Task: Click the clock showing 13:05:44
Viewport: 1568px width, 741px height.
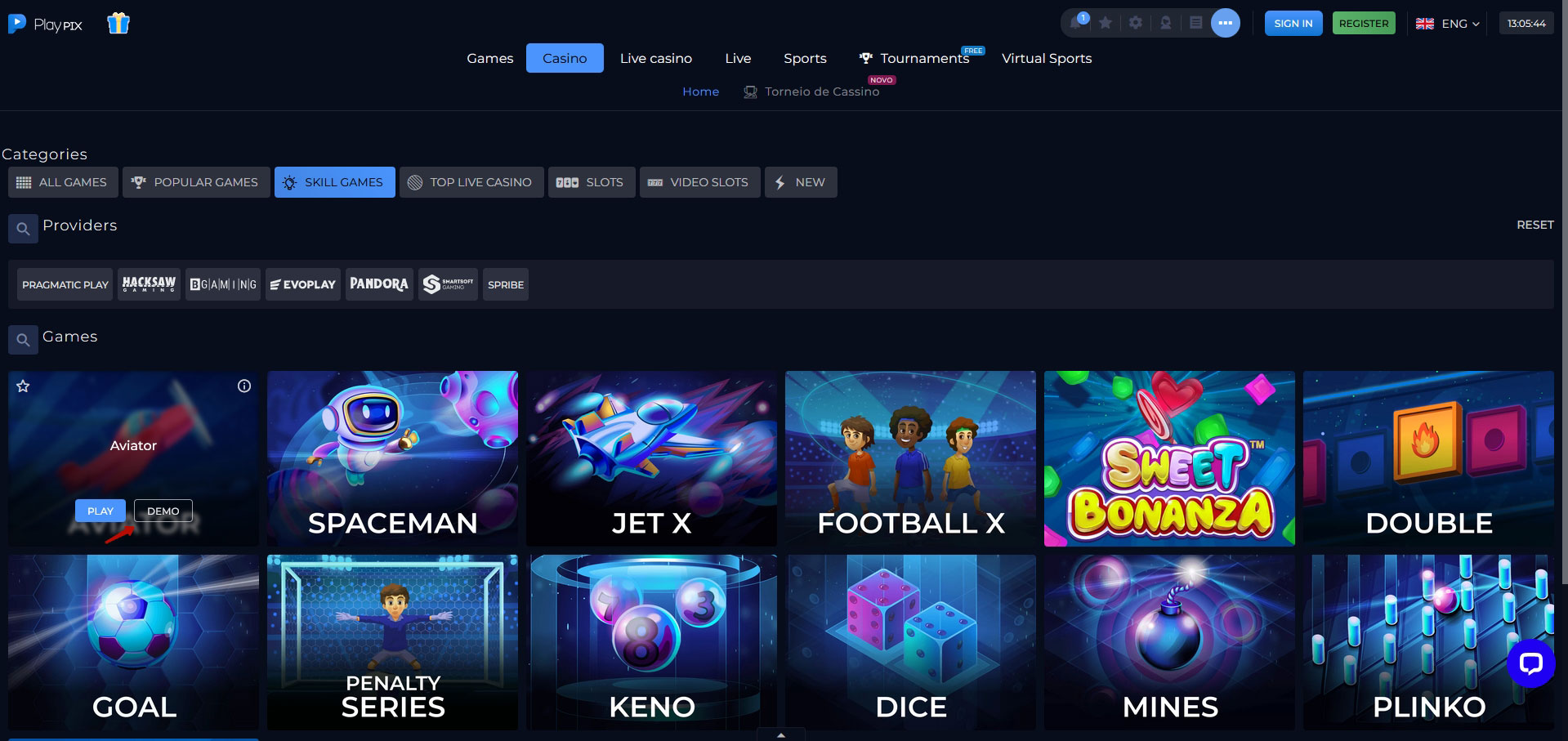Action: [1526, 24]
